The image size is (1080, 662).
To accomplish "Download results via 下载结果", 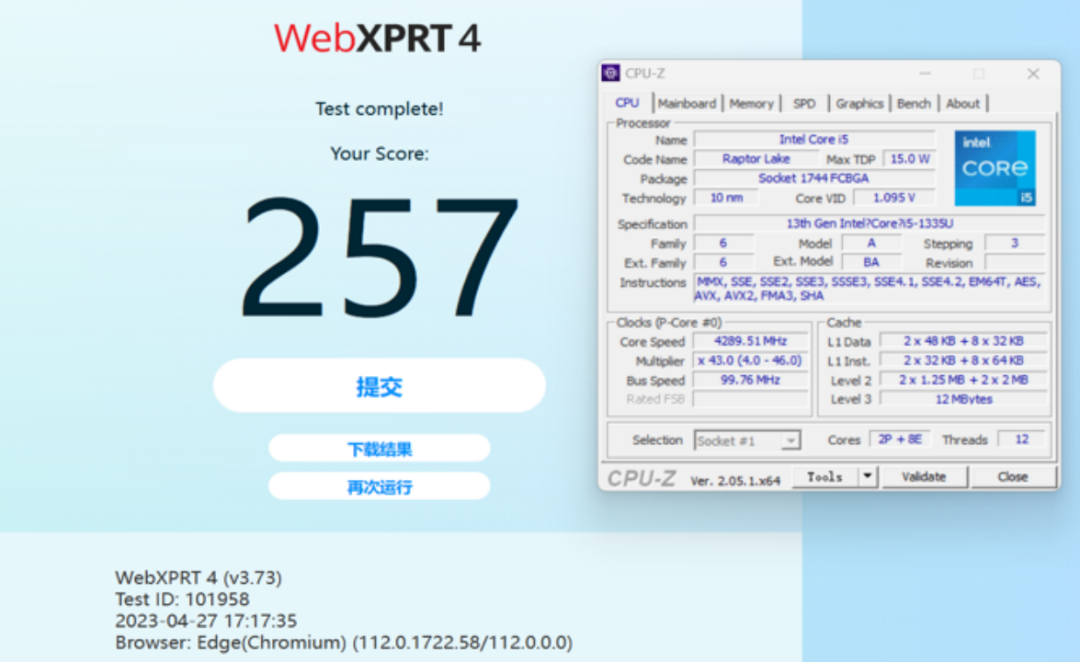I will (x=379, y=449).
